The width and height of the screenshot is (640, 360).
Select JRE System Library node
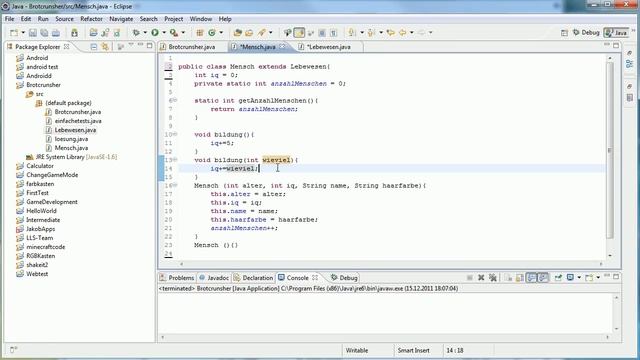72,157
